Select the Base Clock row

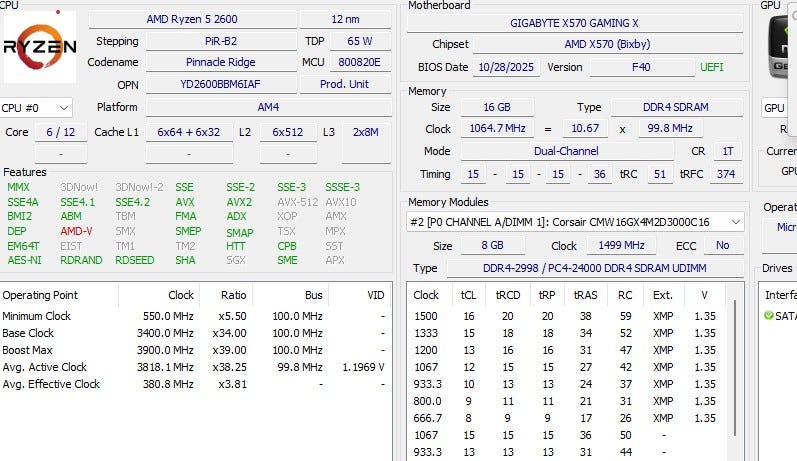195,333
